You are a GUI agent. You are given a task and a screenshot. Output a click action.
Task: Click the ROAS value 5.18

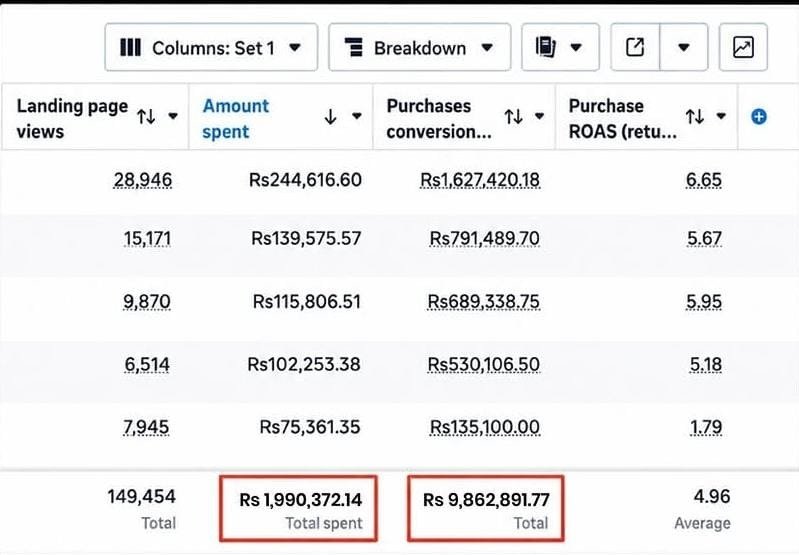[706, 364]
